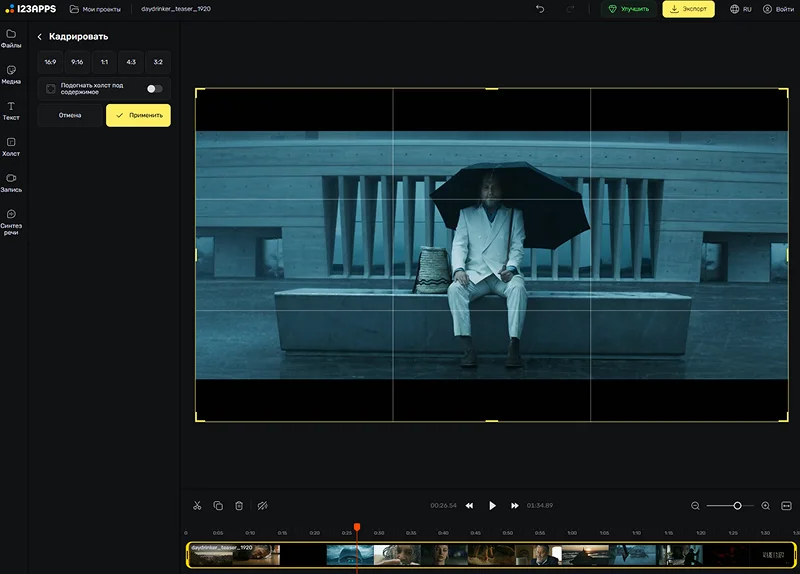The height and width of the screenshot is (574, 800).
Task: Open the Медиа panel in sidebar
Action: coord(11,74)
